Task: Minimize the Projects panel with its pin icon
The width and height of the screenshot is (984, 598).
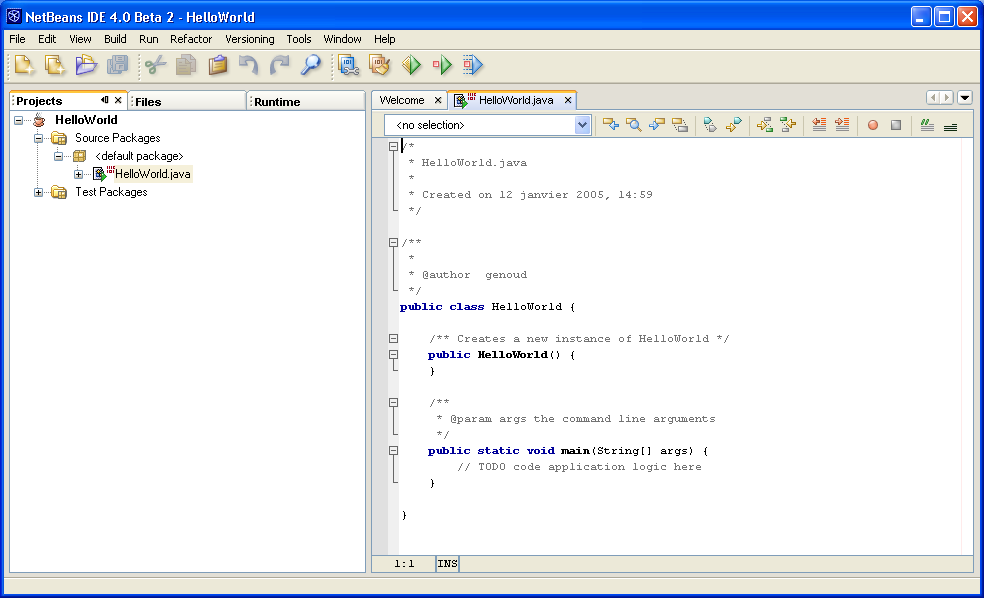Action: [104, 100]
